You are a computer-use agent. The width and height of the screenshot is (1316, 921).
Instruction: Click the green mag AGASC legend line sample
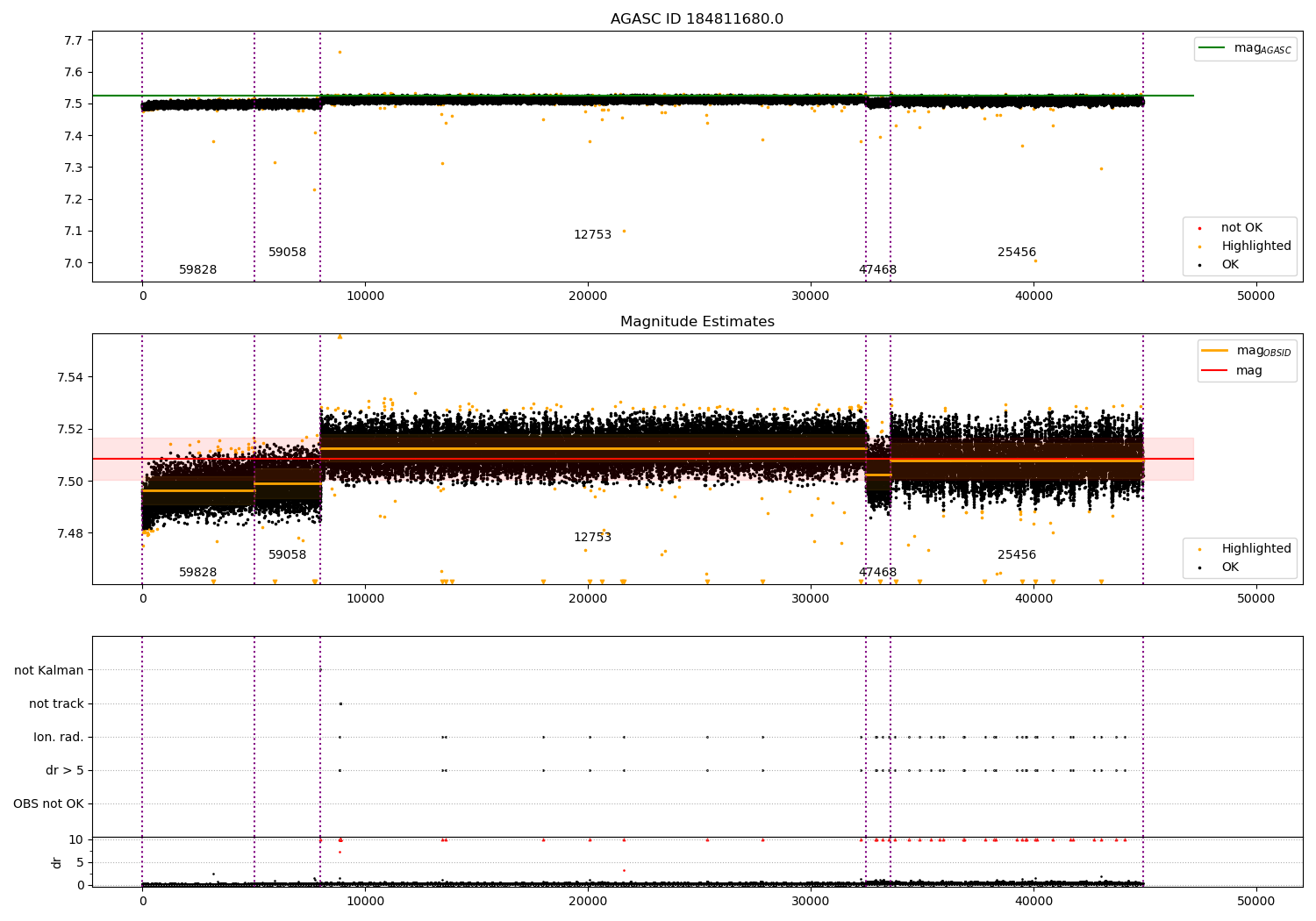pos(1212,48)
